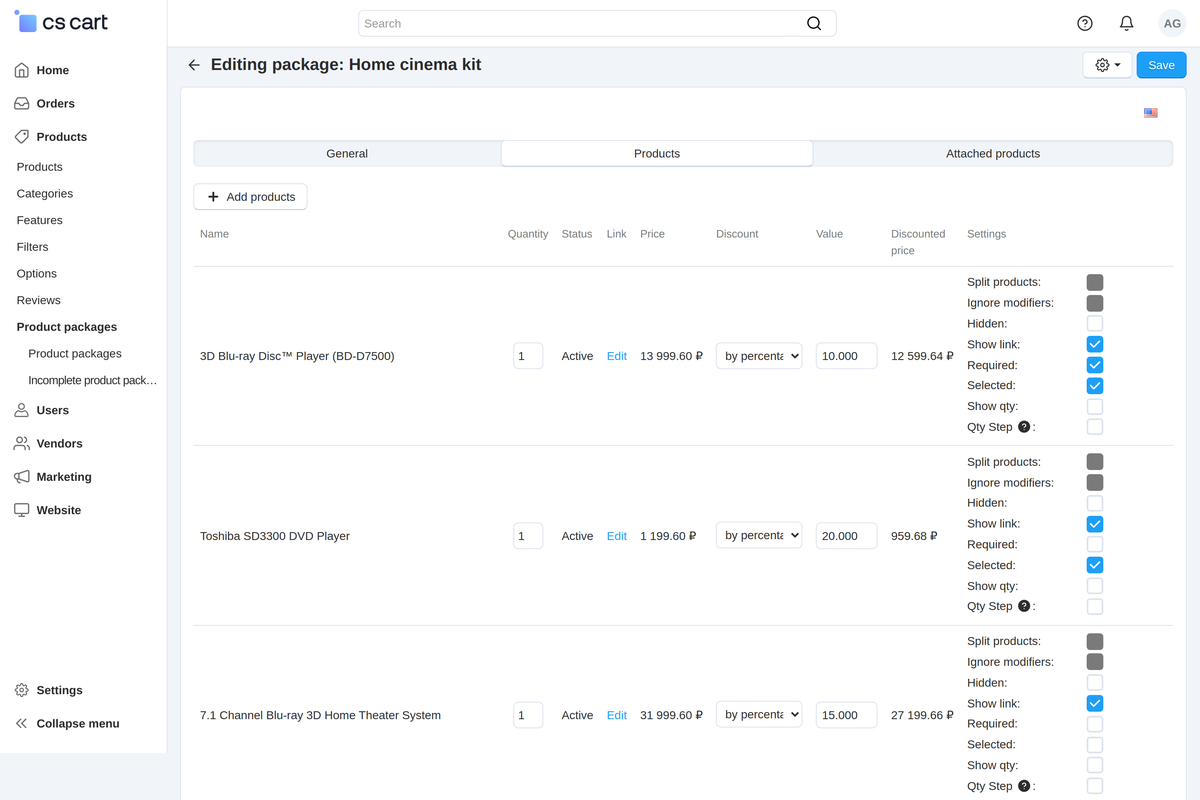Click Qty Step help icon for Home Theater System
Screen dimensions: 1200x800
1024,786
